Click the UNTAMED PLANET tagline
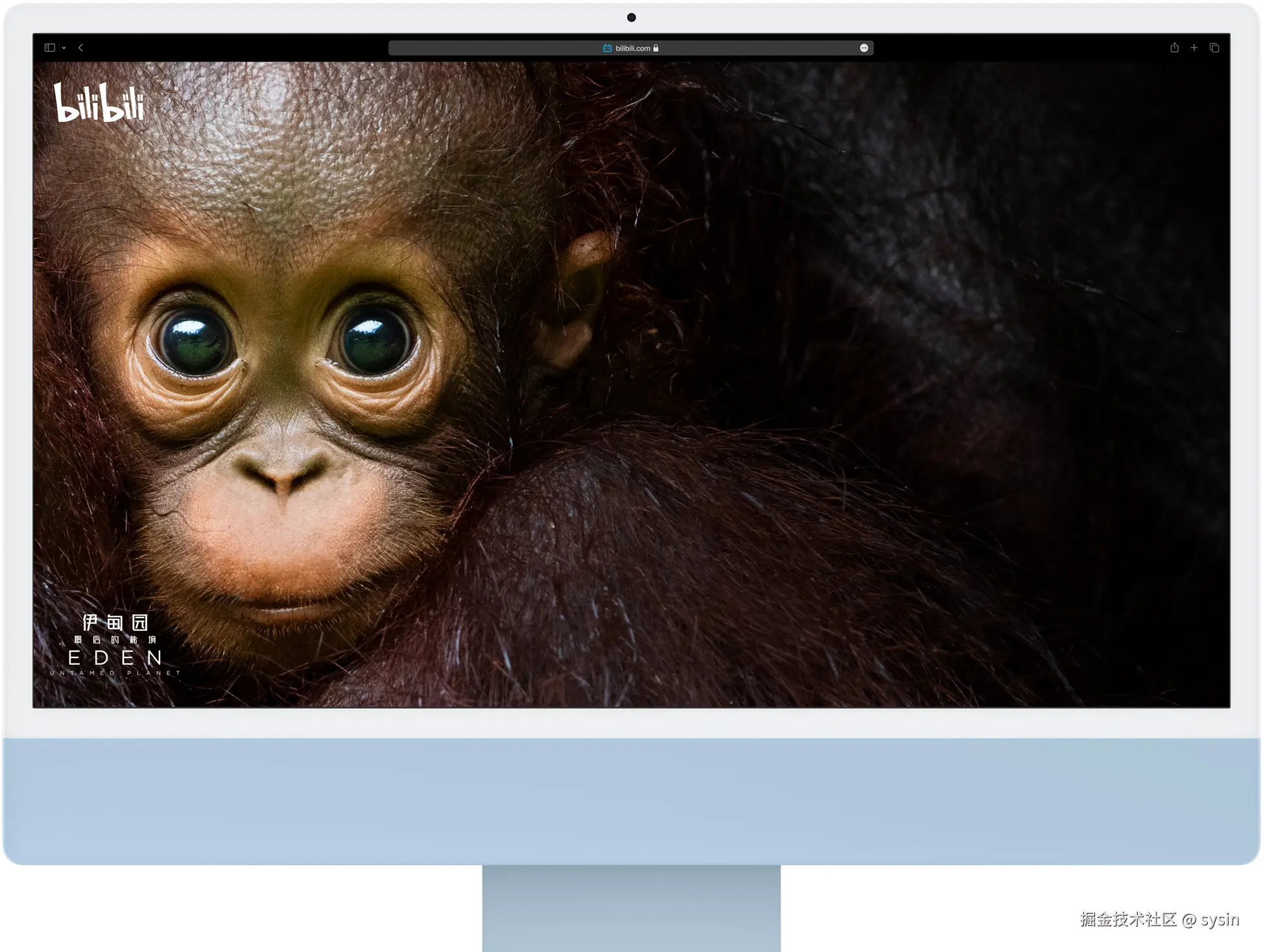The image size is (1263, 952). (115, 673)
